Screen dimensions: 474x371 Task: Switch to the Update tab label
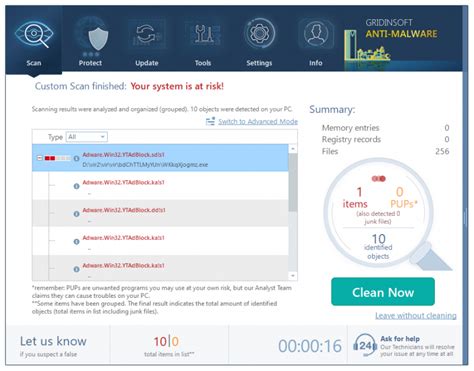(147, 63)
